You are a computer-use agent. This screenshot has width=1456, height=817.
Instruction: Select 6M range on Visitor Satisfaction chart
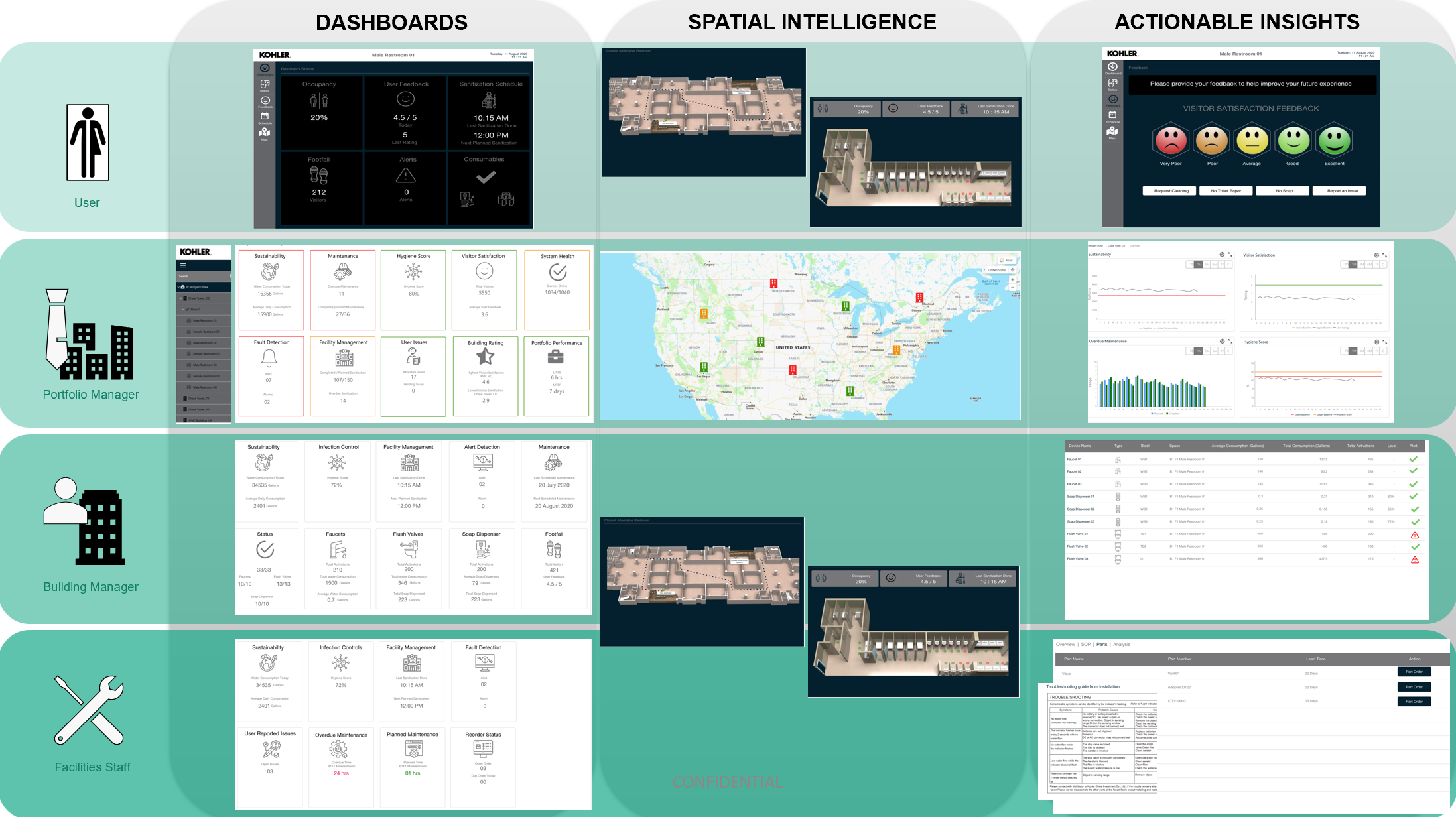(1369, 264)
